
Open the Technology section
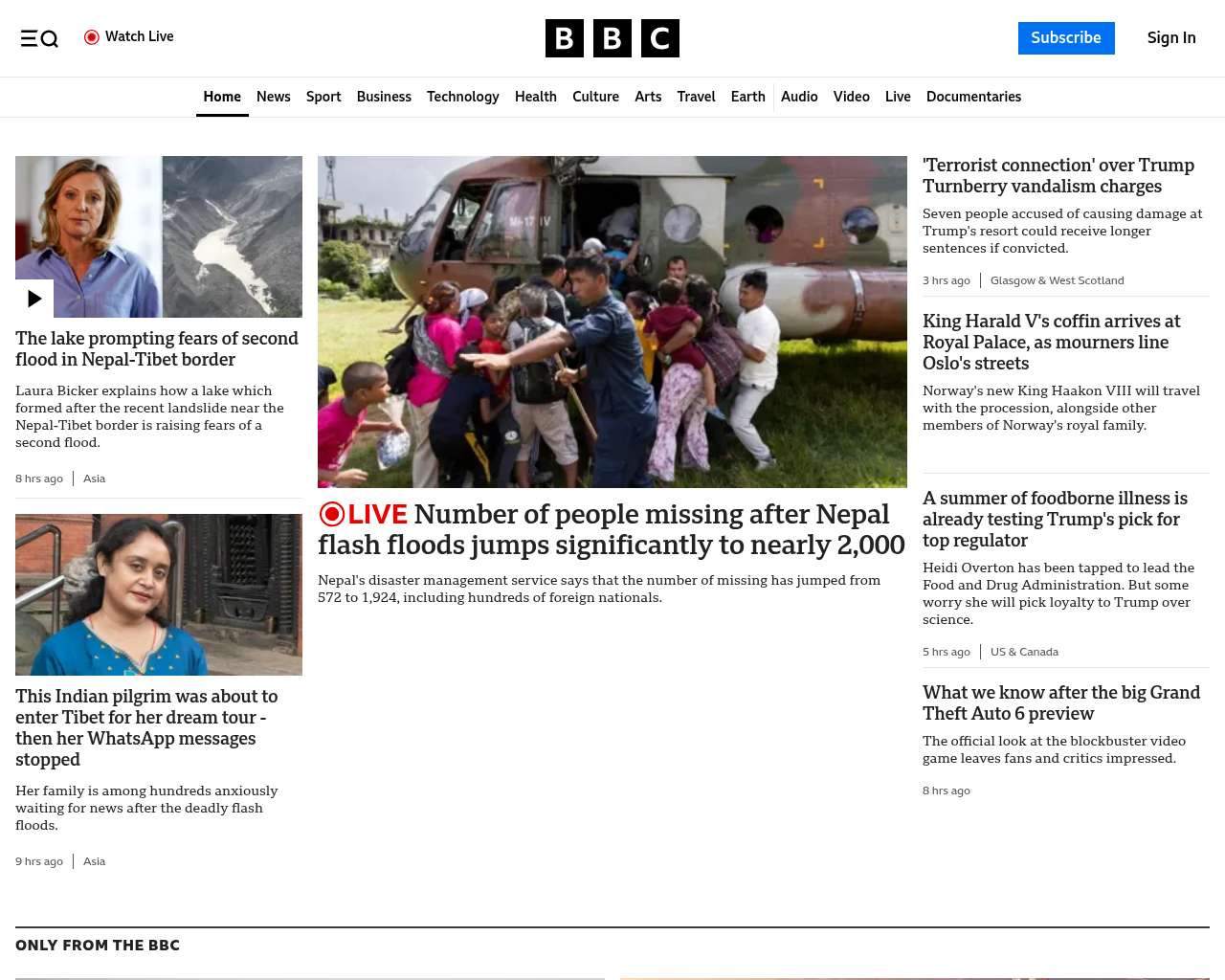463,97
